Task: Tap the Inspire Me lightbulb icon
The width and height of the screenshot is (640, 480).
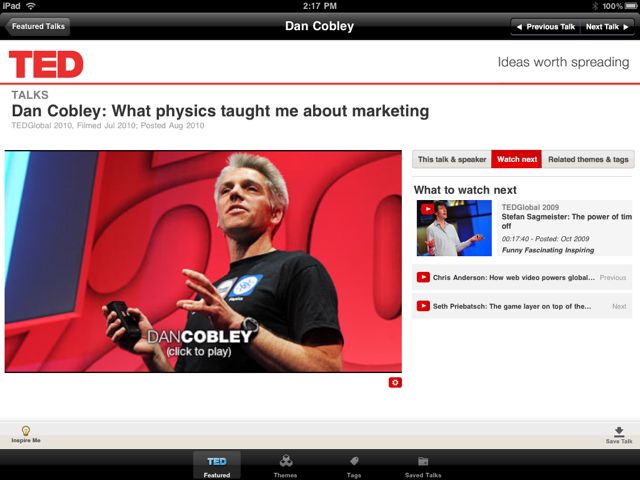Action: click(x=26, y=431)
